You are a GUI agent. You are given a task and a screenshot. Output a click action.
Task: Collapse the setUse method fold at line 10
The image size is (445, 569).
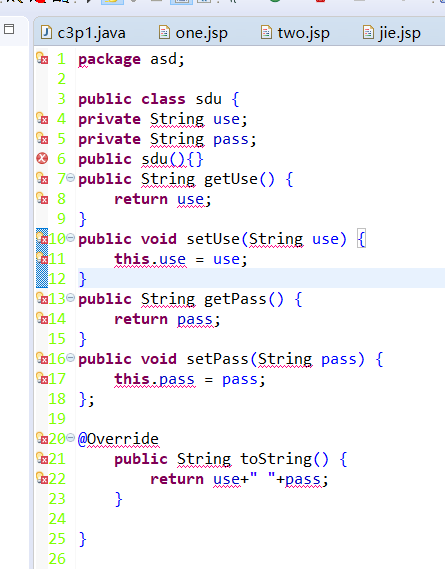(70, 238)
